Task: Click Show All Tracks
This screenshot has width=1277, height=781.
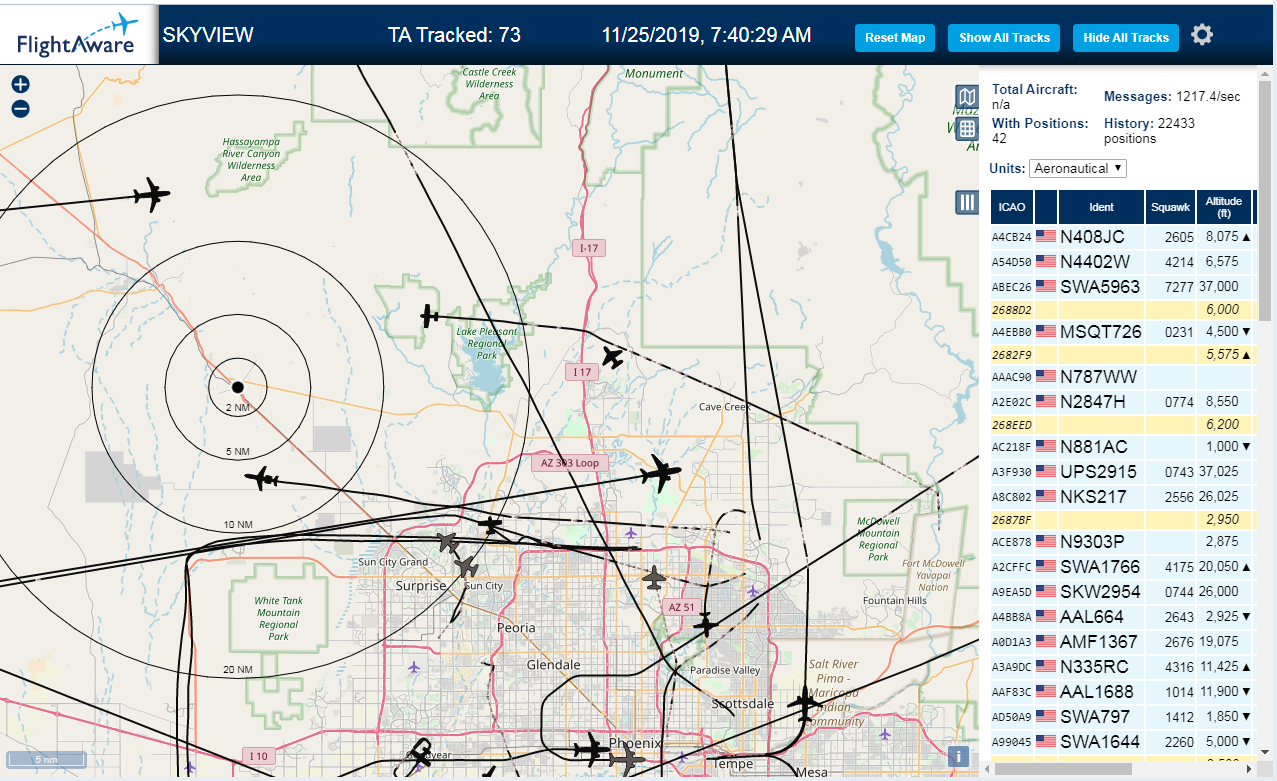Action: [1004, 38]
